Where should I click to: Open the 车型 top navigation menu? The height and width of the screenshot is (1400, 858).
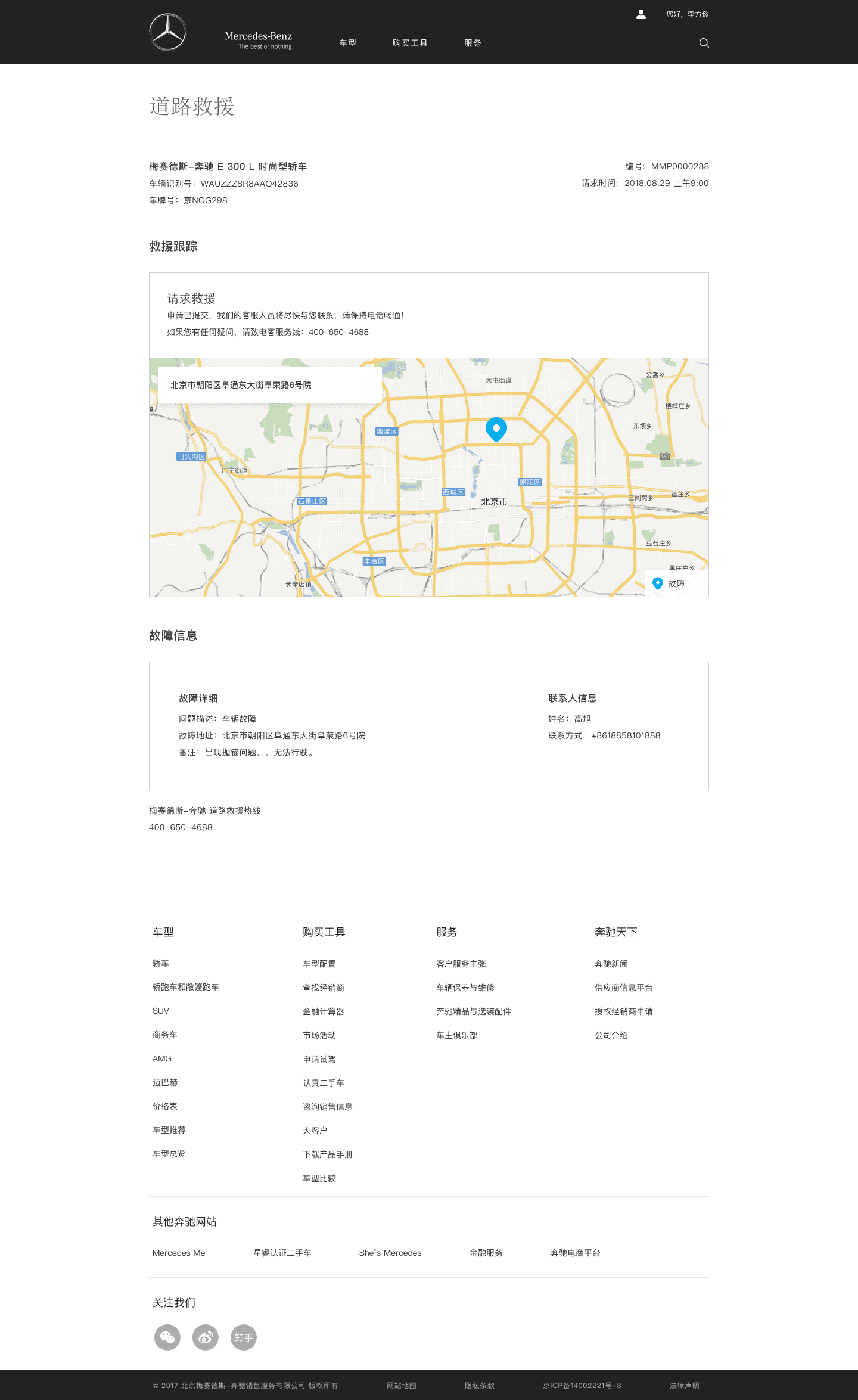348,43
